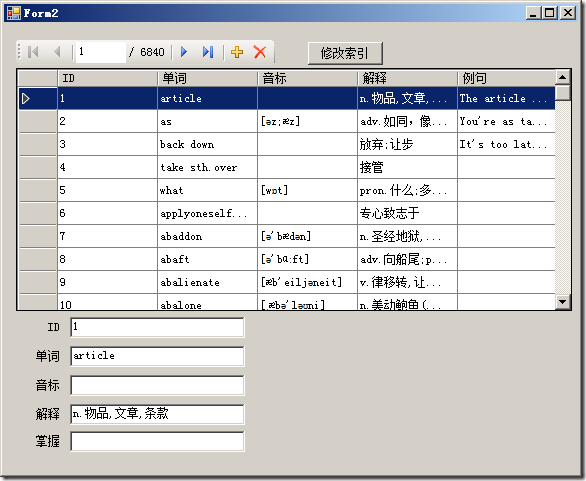Click the cell 'take sth. over'

[x=207, y=167]
